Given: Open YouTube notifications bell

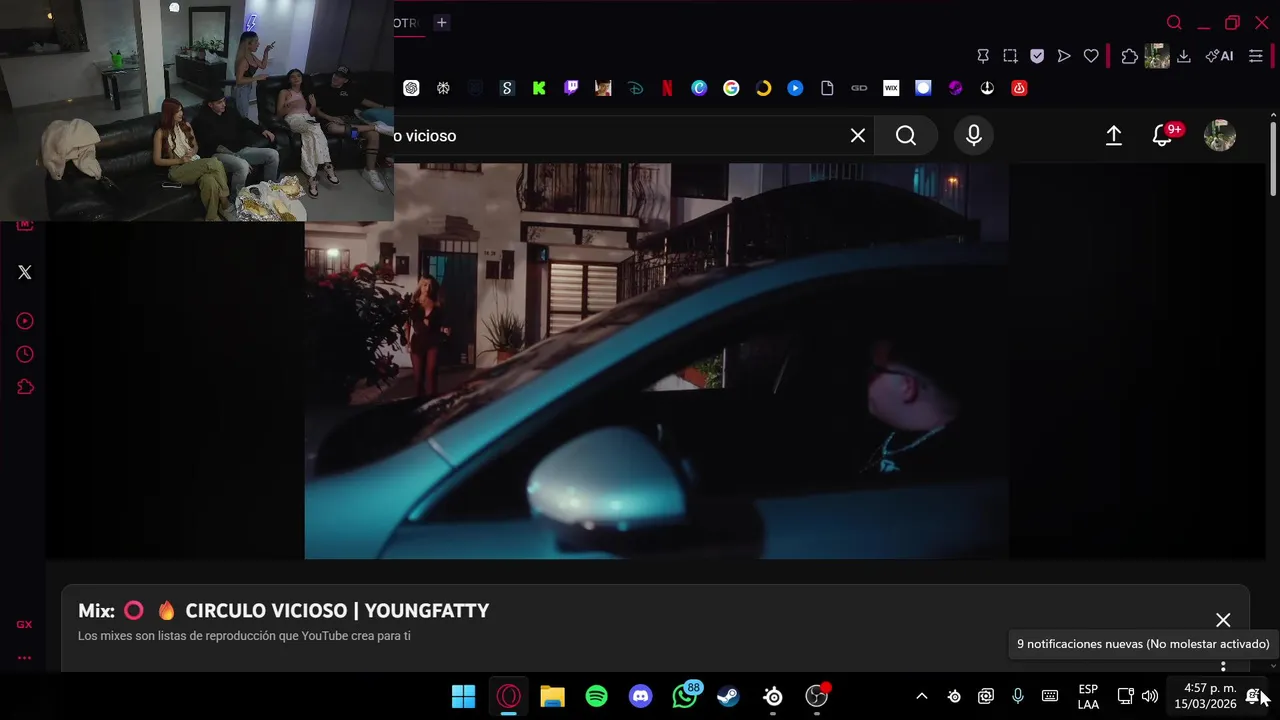Looking at the screenshot, I should (x=1162, y=135).
